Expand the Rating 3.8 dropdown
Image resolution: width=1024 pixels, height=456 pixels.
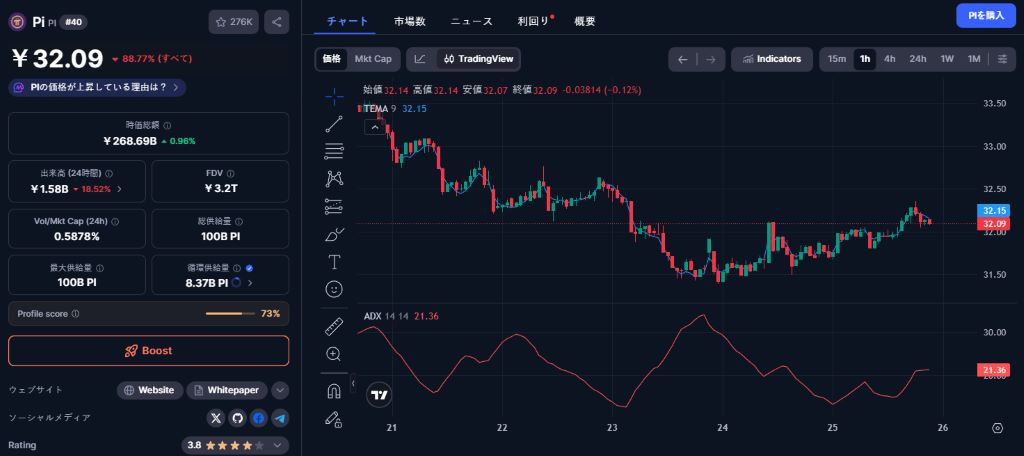[x=280, y=445]
